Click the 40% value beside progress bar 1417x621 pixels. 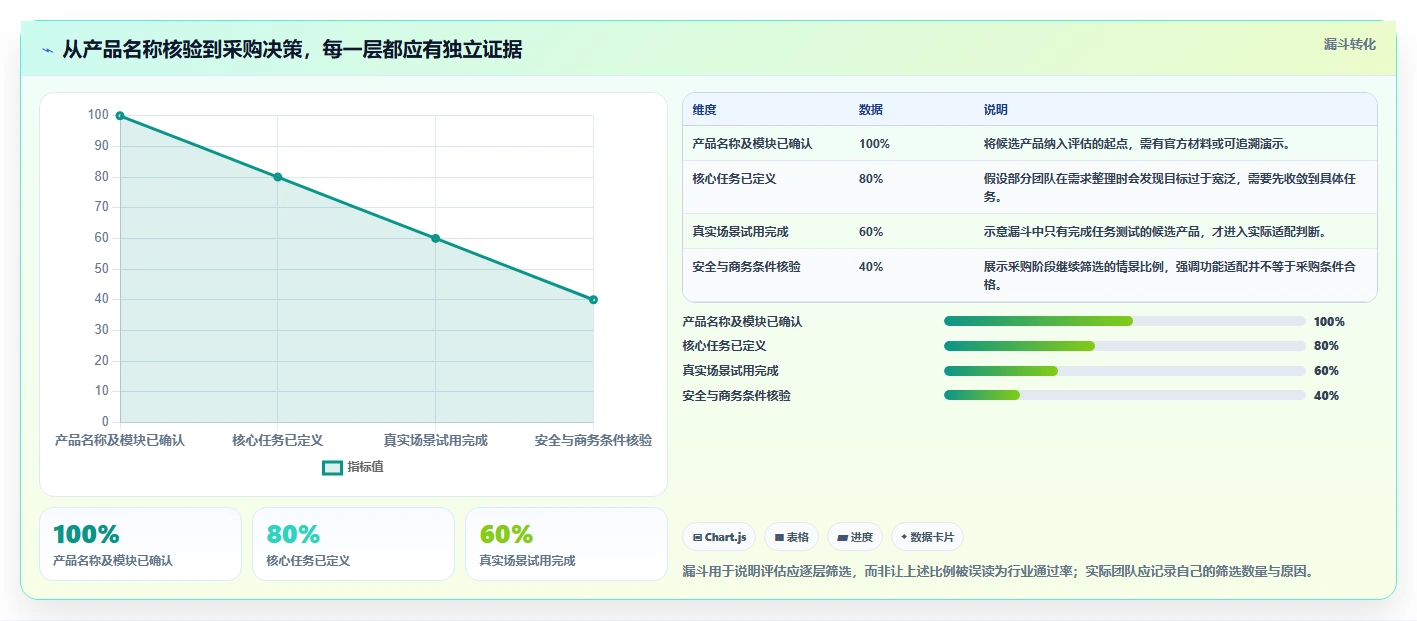point(1326,396)
